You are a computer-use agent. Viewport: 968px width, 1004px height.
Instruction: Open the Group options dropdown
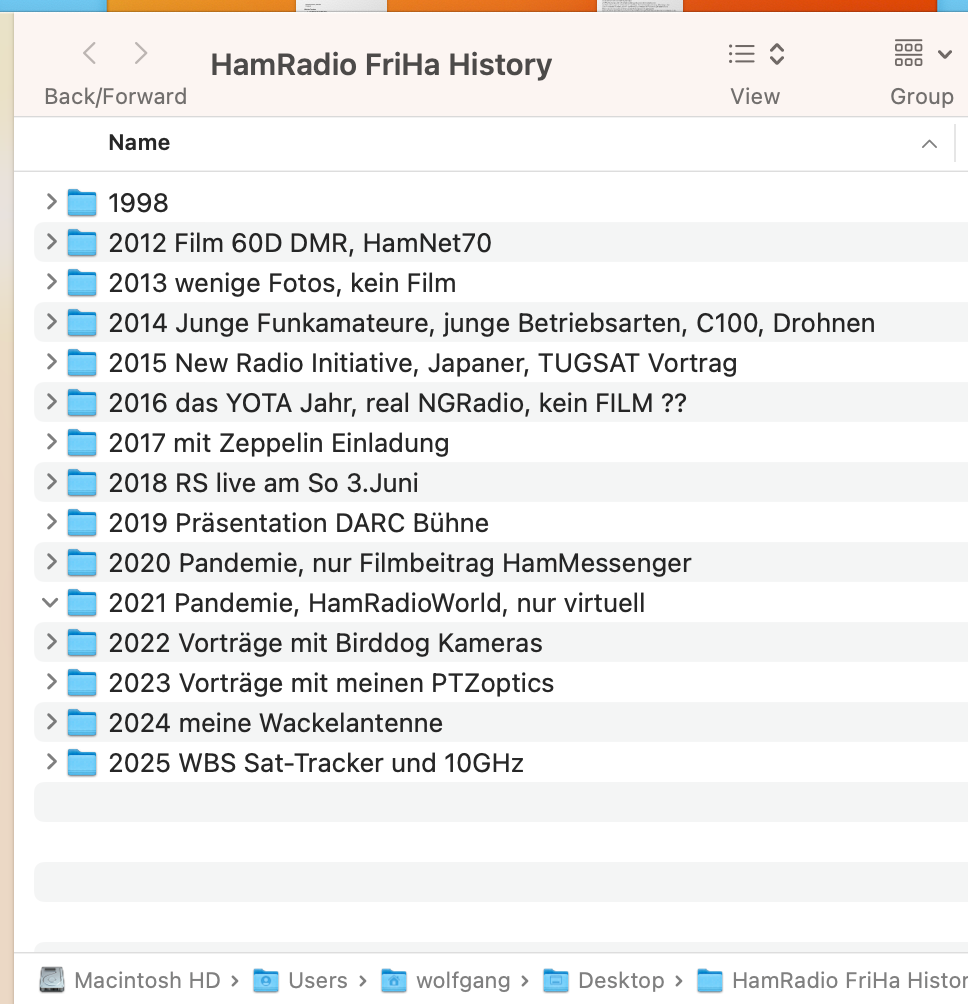pyautogui.click(x=921, y=54)
